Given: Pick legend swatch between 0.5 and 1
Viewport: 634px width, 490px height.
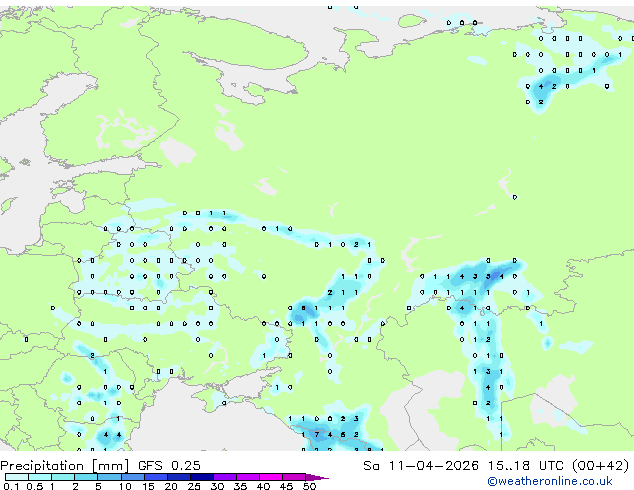Looking at the screenshot, I should [x=40, y=477].
